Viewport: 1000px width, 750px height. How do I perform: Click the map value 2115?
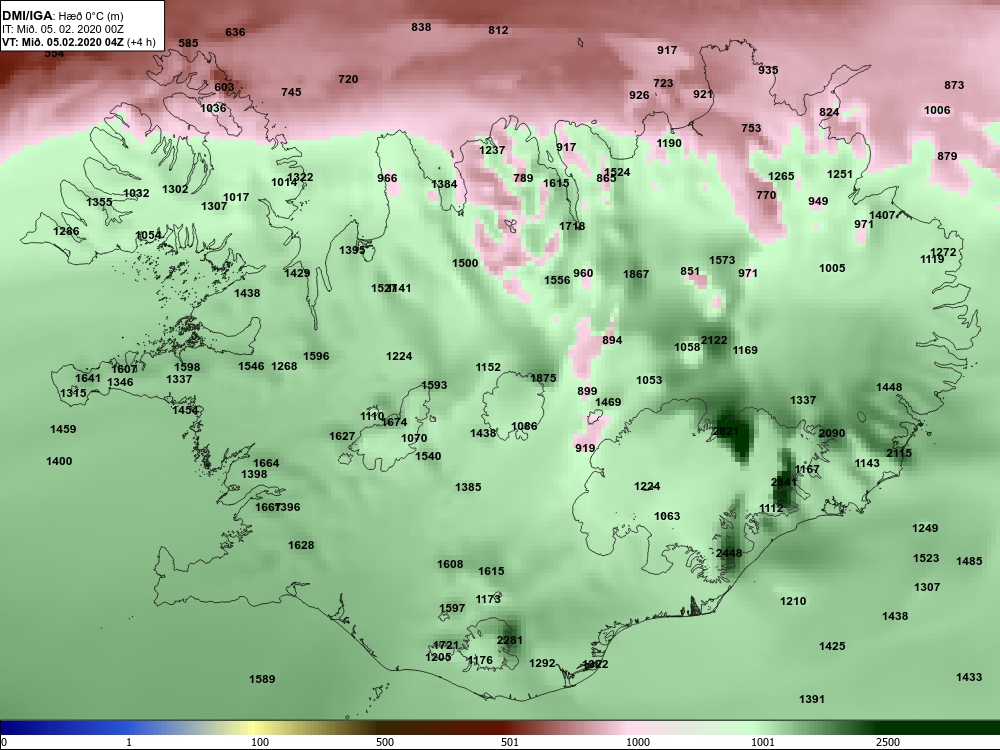[x=899, y=453]
